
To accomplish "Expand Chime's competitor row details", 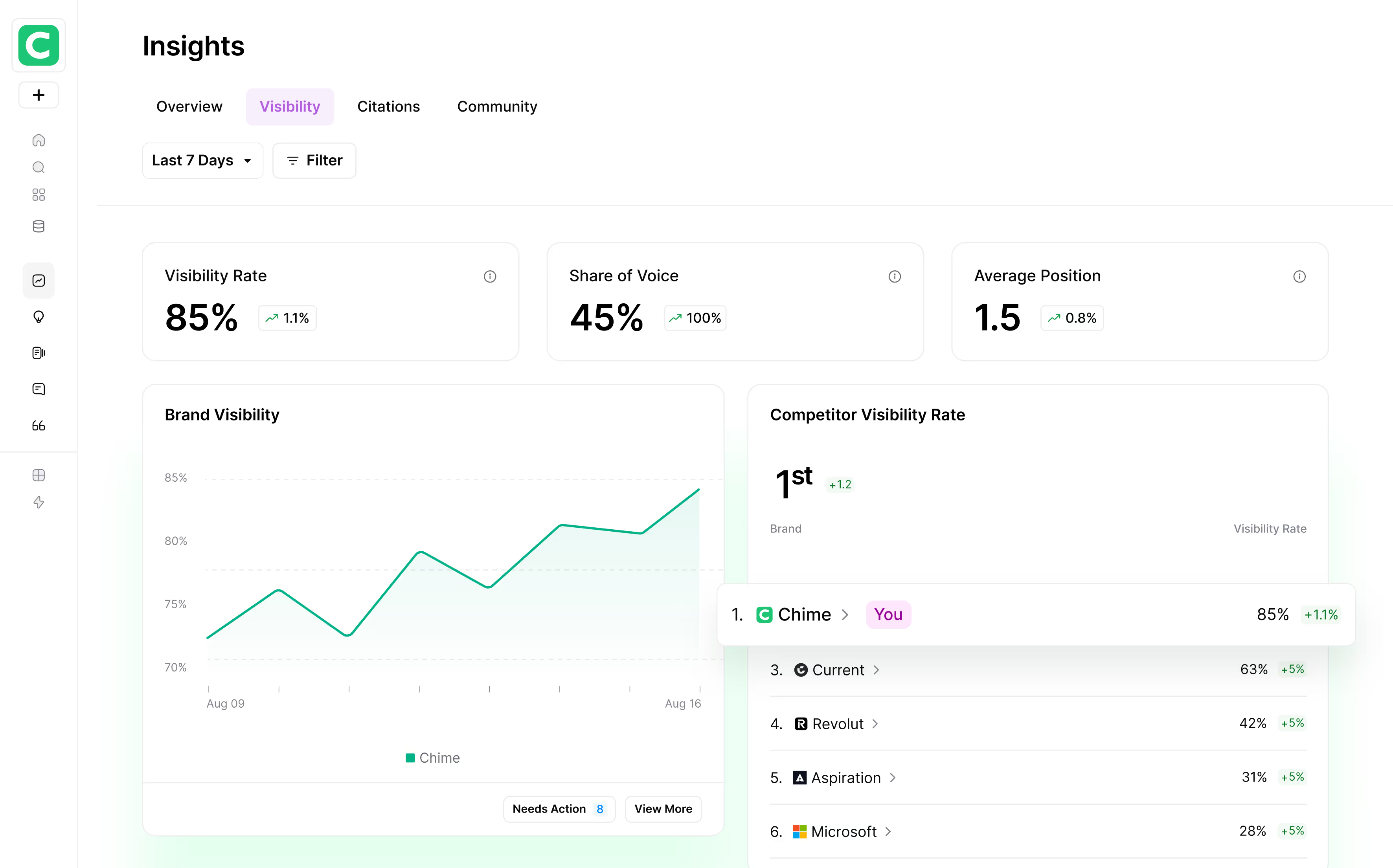I will pos(846,614).
